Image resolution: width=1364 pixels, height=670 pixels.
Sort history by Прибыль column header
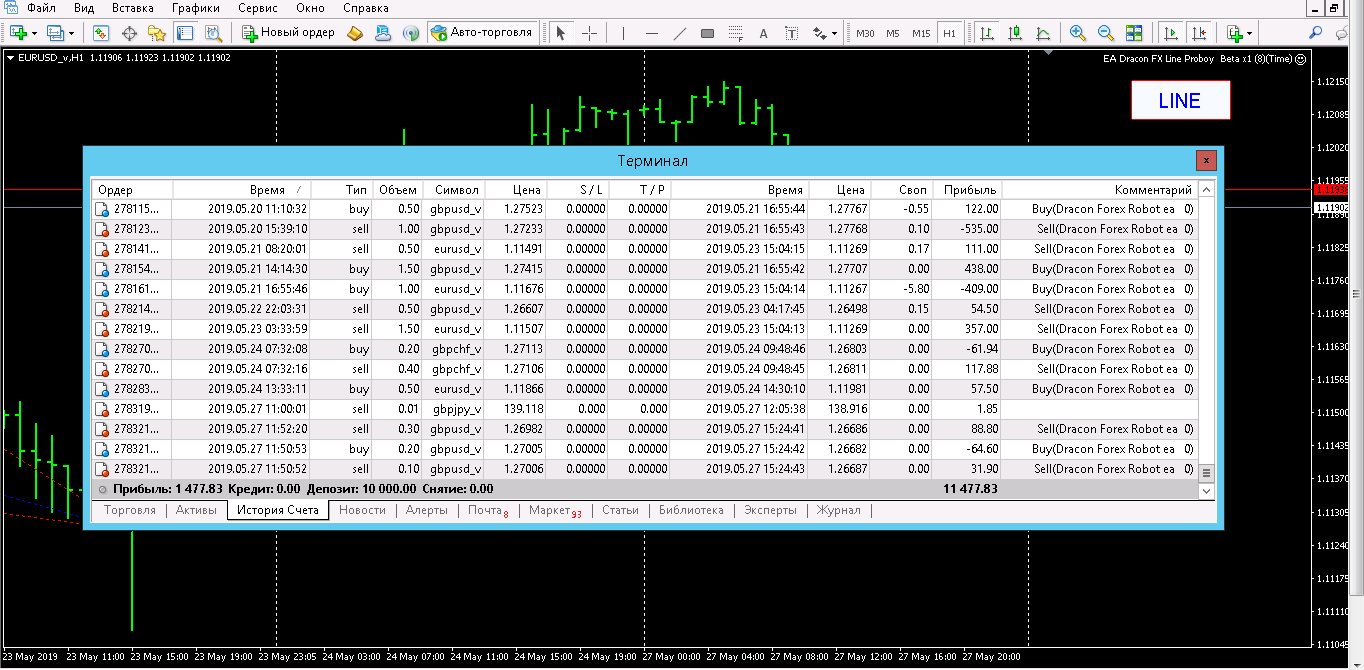point(970,190)
